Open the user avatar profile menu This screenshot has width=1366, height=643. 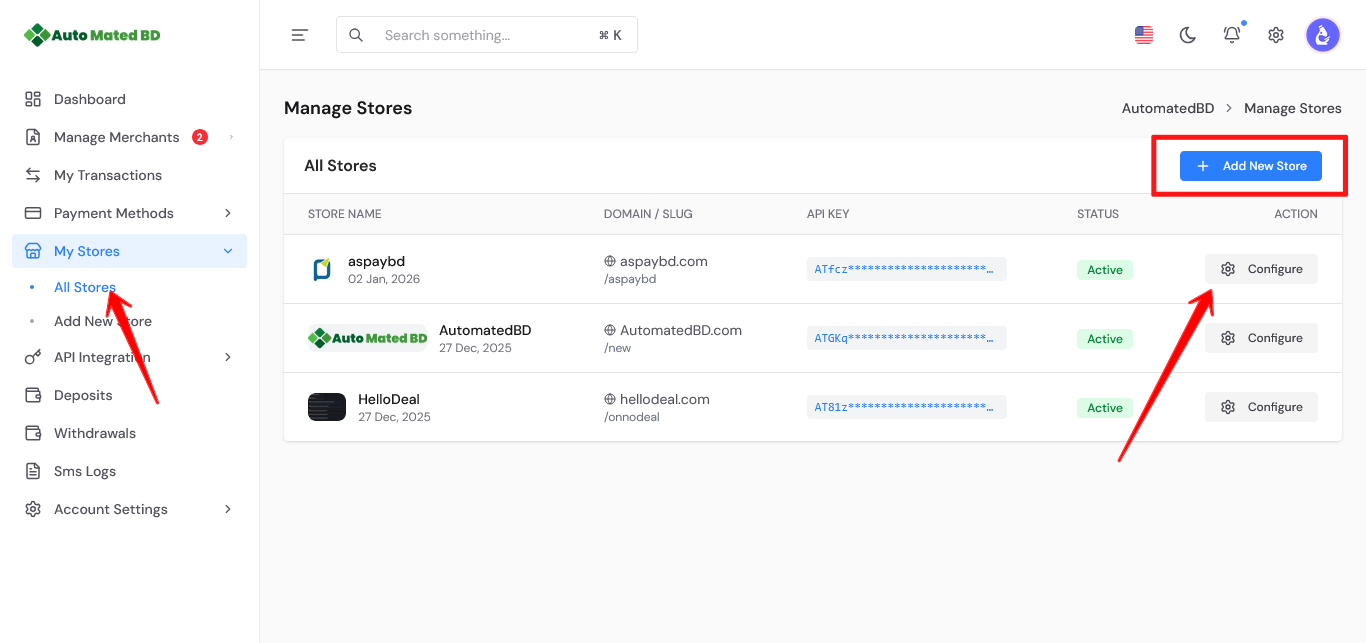[1322, 35]
